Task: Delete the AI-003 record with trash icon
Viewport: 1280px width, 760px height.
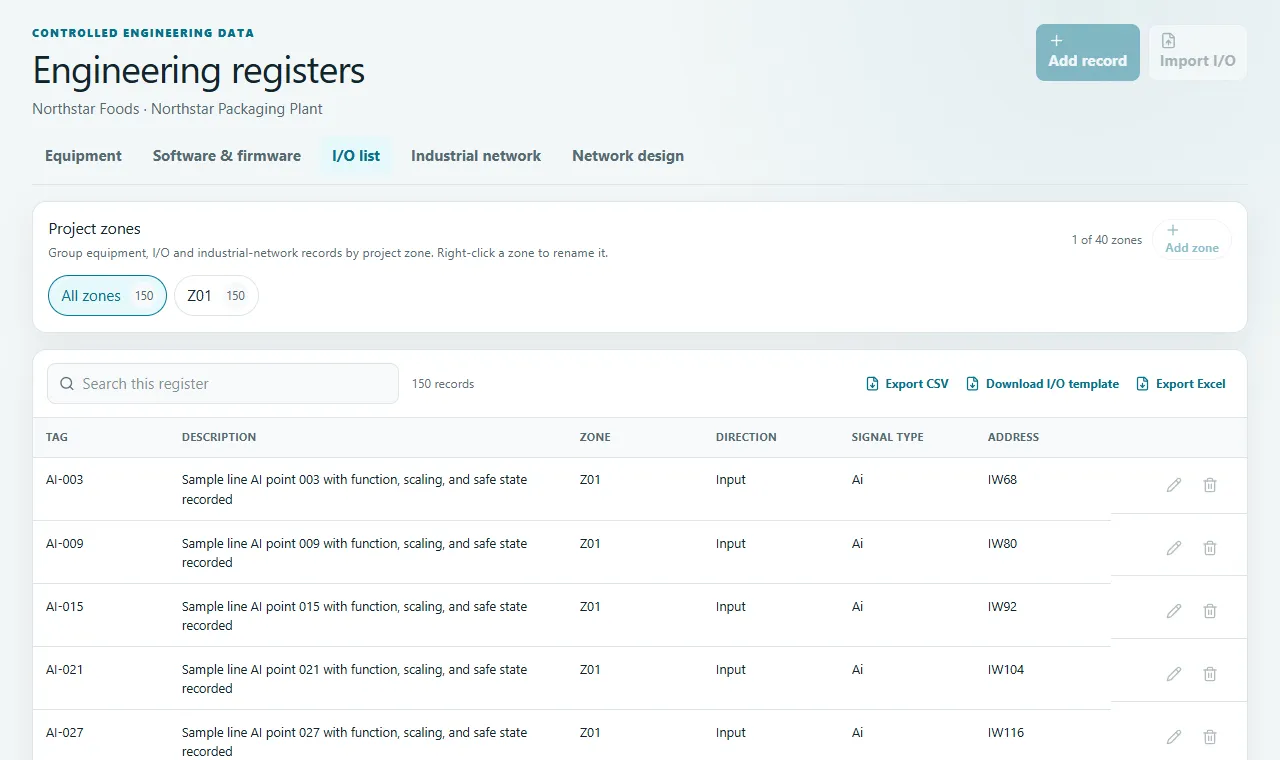Action: pyautogui.click(x=1210, y=485)
